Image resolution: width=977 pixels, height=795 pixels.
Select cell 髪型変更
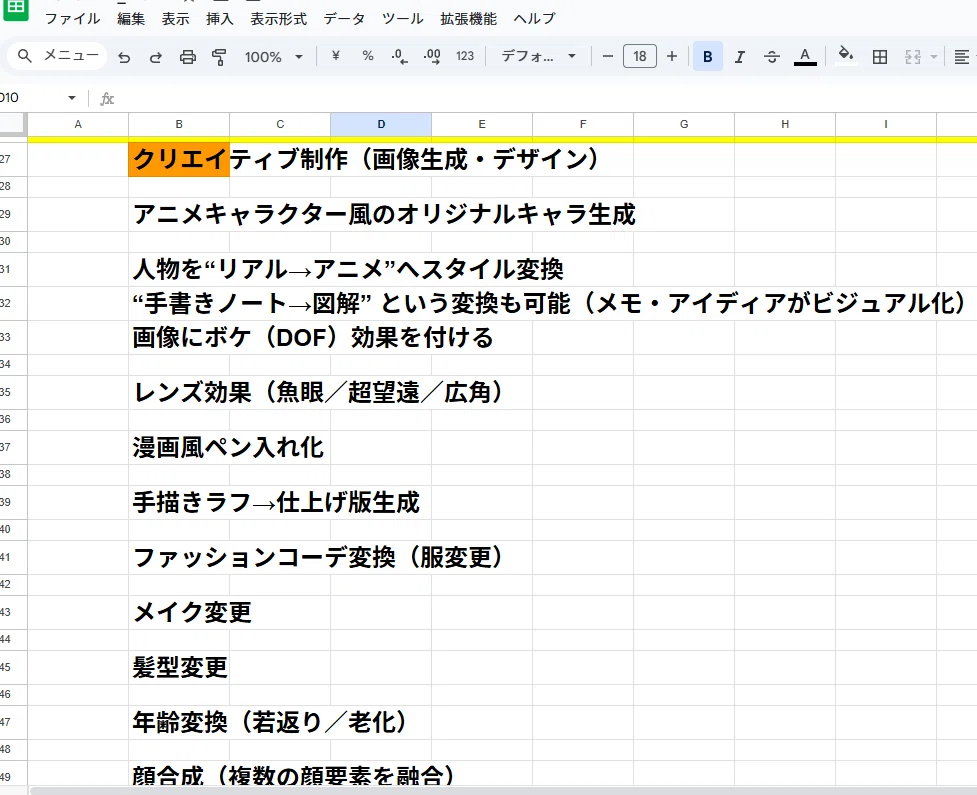click(x=179, y=667)
